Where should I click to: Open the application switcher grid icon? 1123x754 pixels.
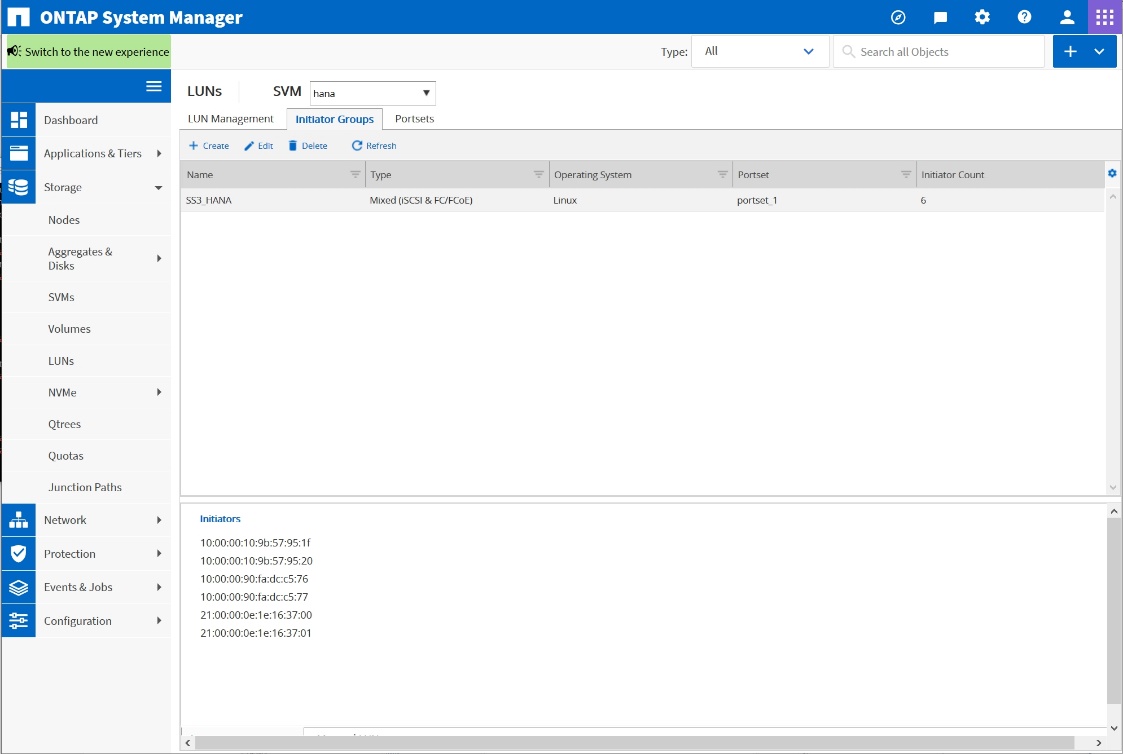click(1105, 17)
